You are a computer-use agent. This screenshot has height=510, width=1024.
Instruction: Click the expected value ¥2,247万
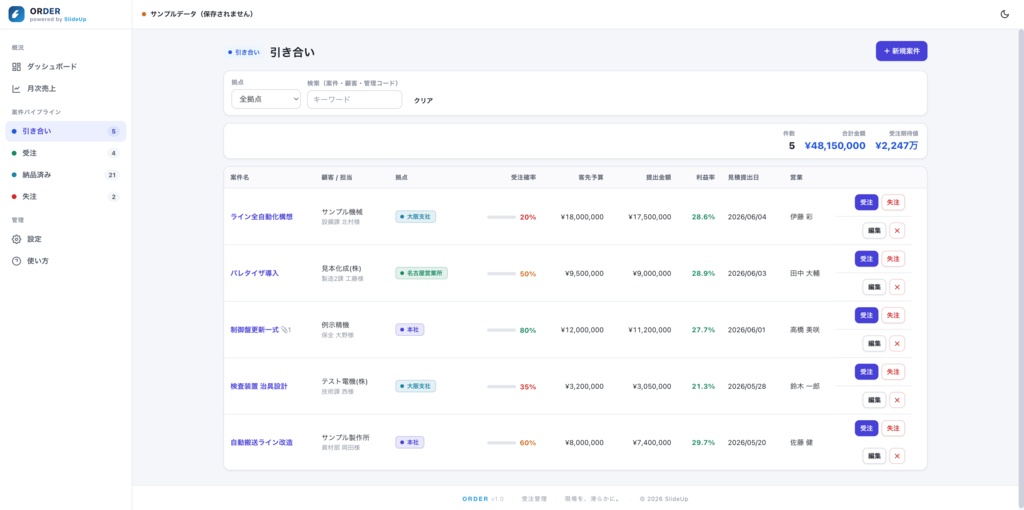(897, 146)
